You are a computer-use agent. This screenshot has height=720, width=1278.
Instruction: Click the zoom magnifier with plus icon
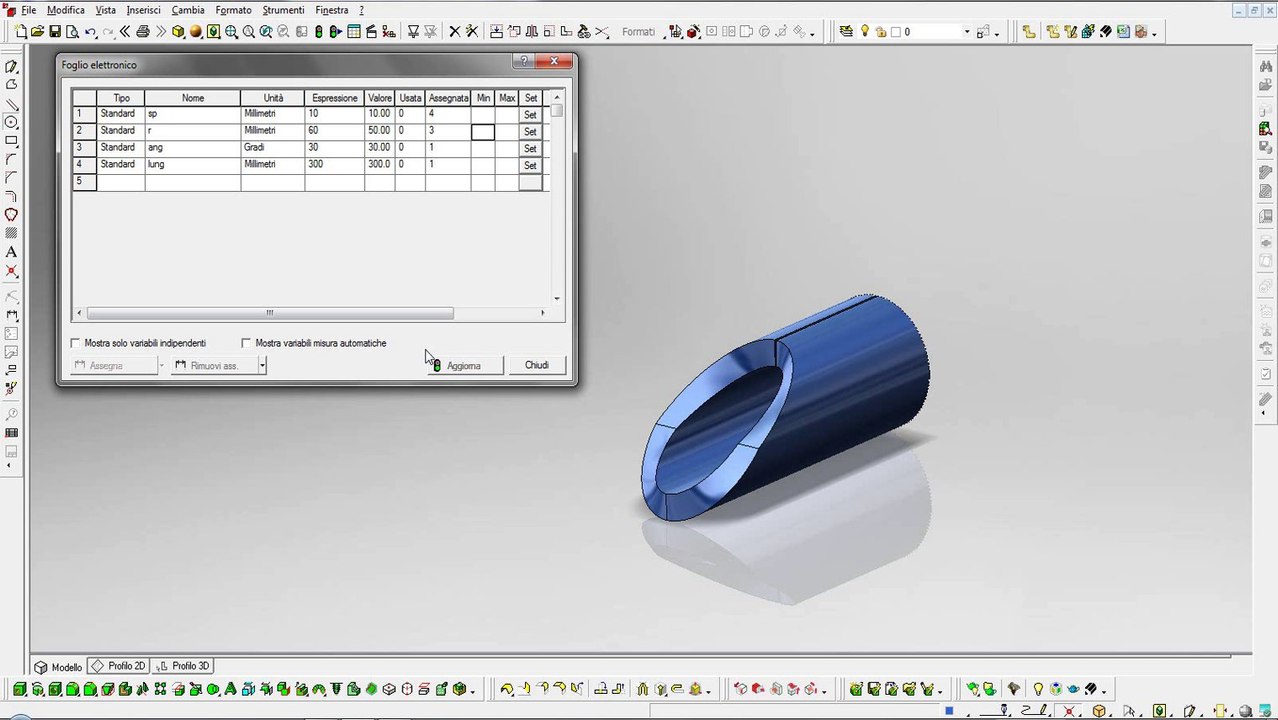click(231, 32)
